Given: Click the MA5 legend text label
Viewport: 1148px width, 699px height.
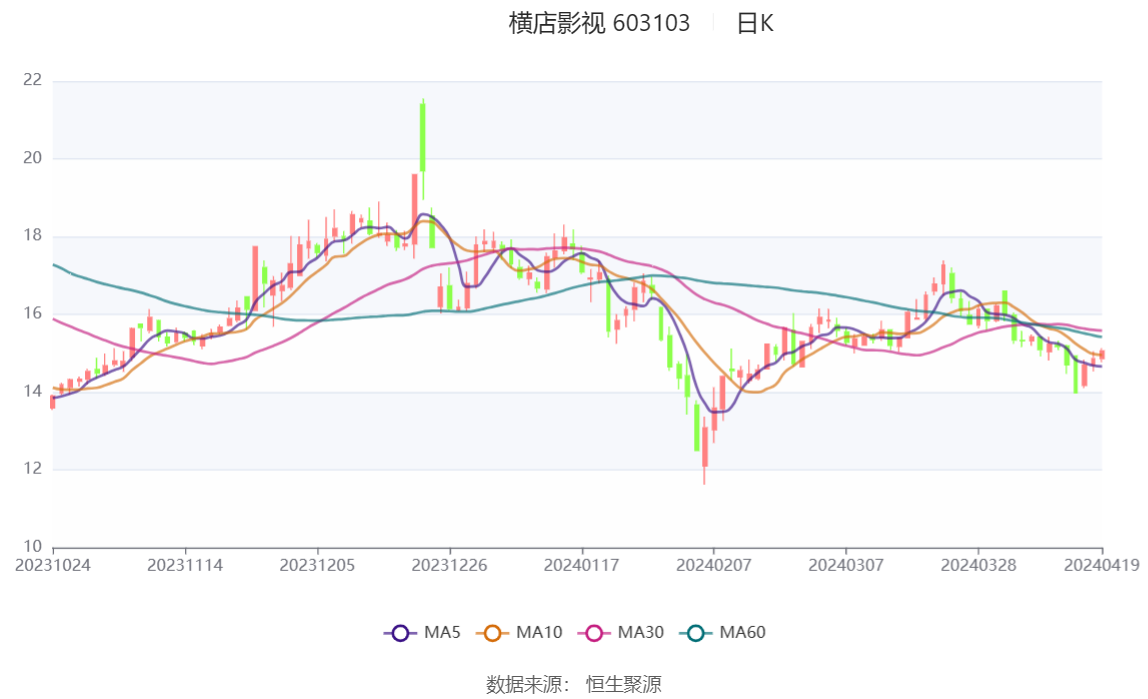Looking at the screenshot, I should (442, 633).
